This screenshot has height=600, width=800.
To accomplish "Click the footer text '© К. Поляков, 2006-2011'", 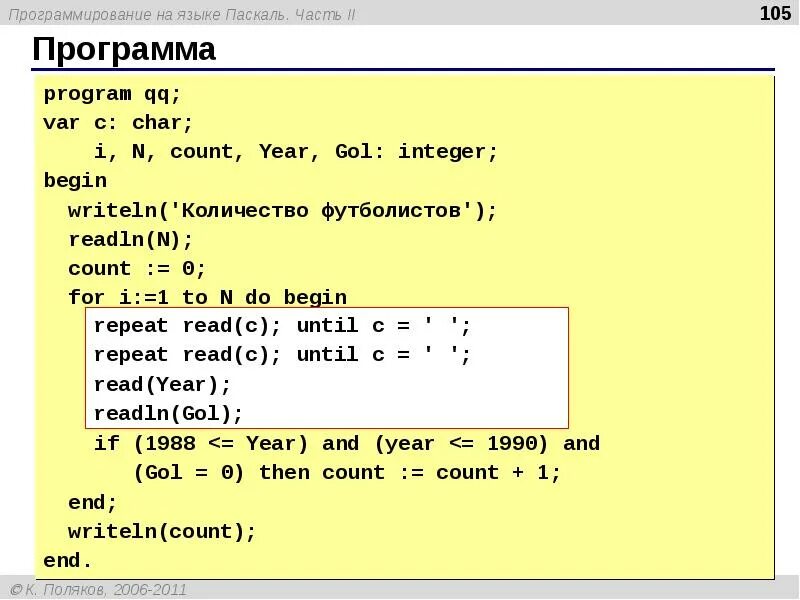I will [98, 590].
